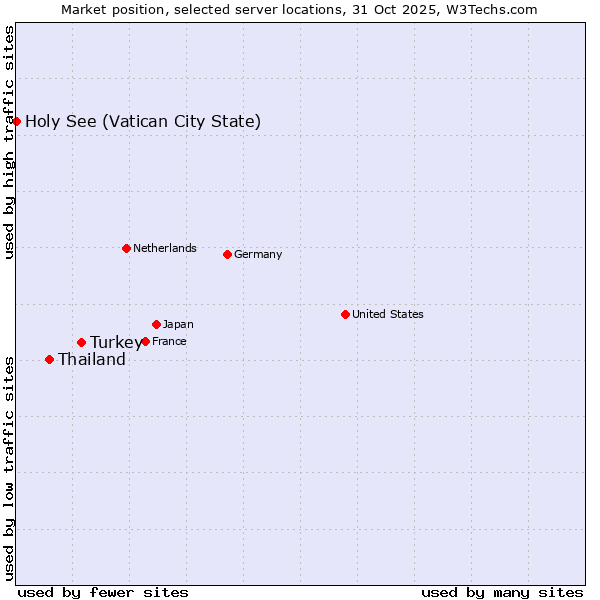600x600 pixels.
Task: Click the Japan text label
Action: coord(178,324)
